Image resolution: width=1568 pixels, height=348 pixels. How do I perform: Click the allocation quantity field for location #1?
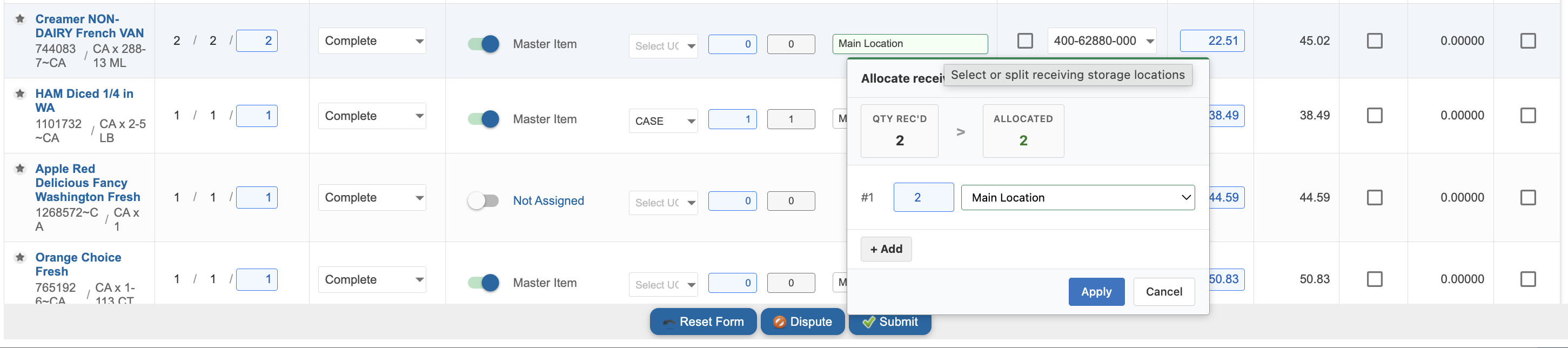923,198
